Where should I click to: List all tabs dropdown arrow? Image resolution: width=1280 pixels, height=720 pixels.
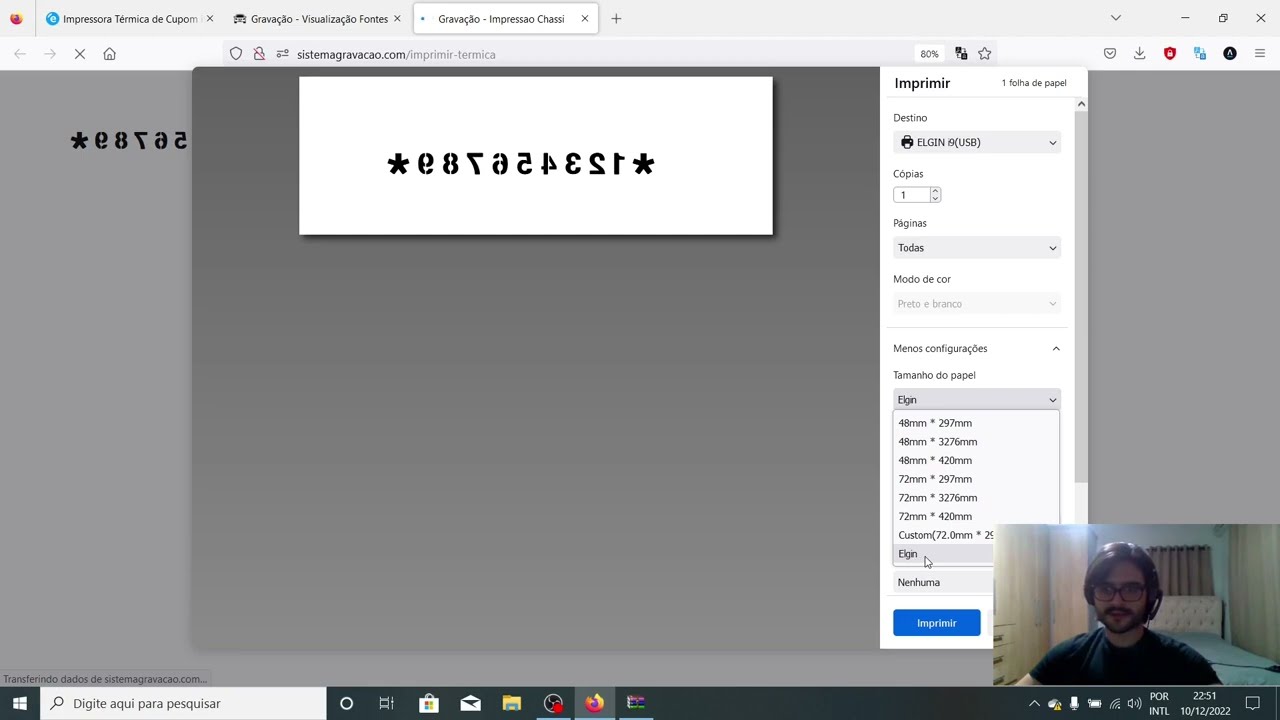coord(1116,18)
